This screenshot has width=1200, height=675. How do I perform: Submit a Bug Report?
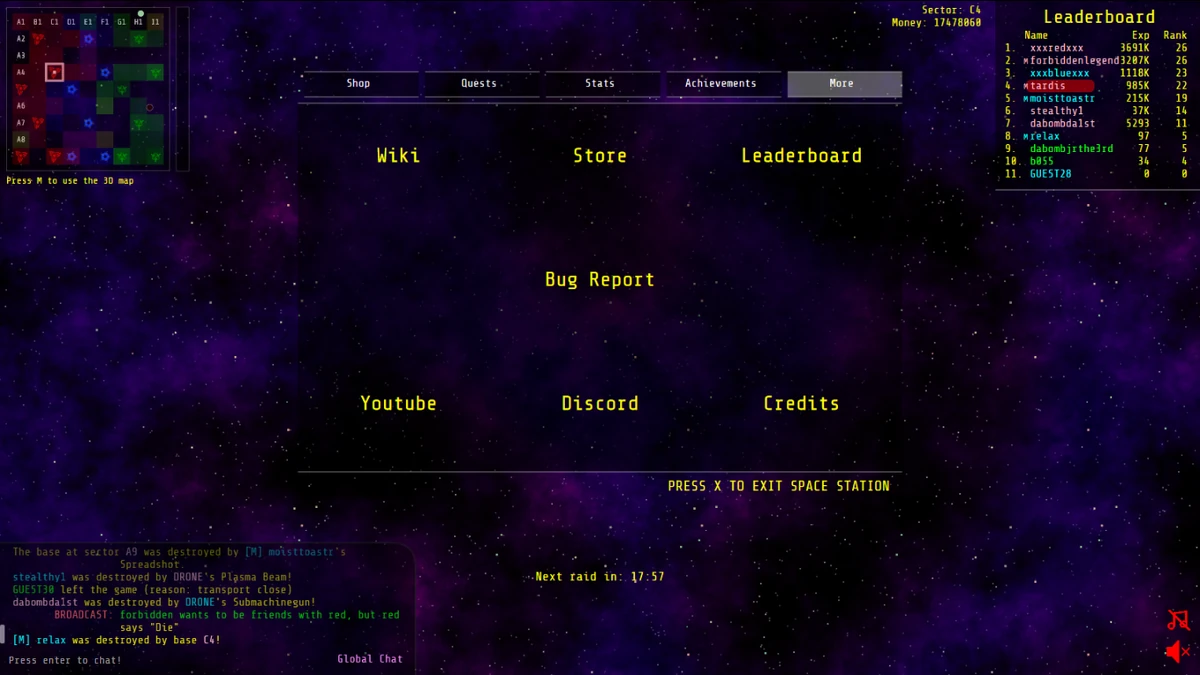click(x=599, y=279)
